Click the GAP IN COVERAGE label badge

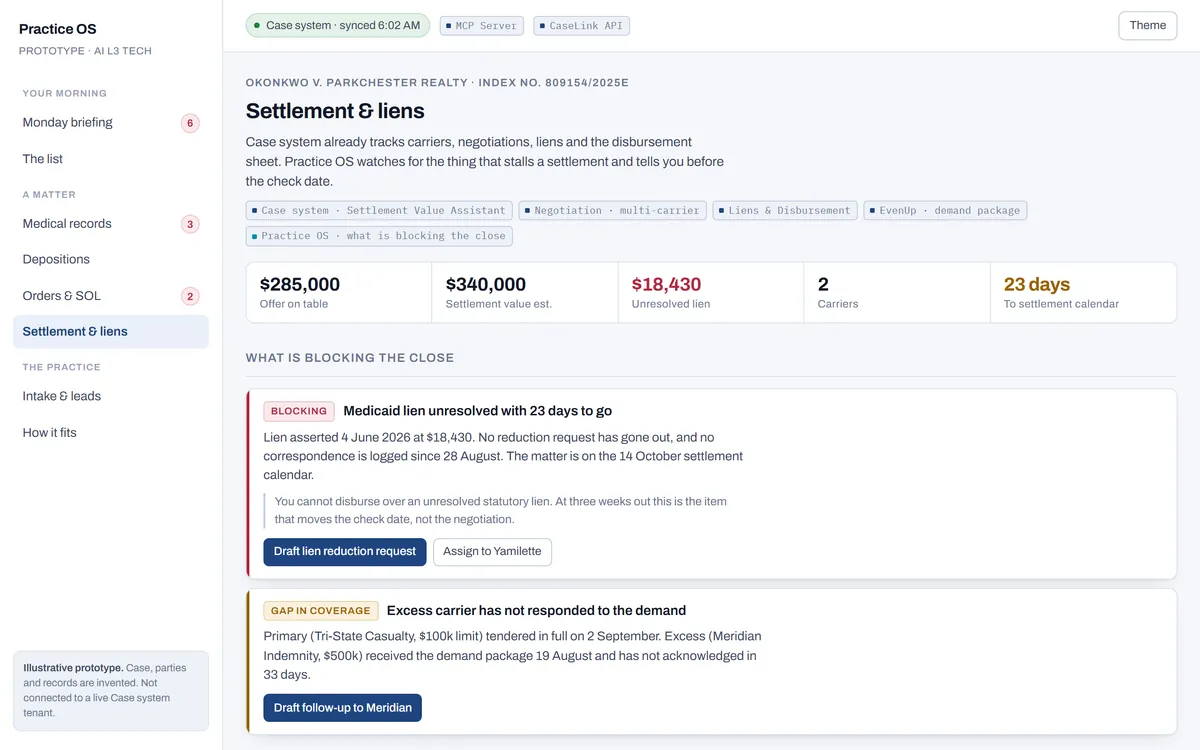tap(321, 611)
